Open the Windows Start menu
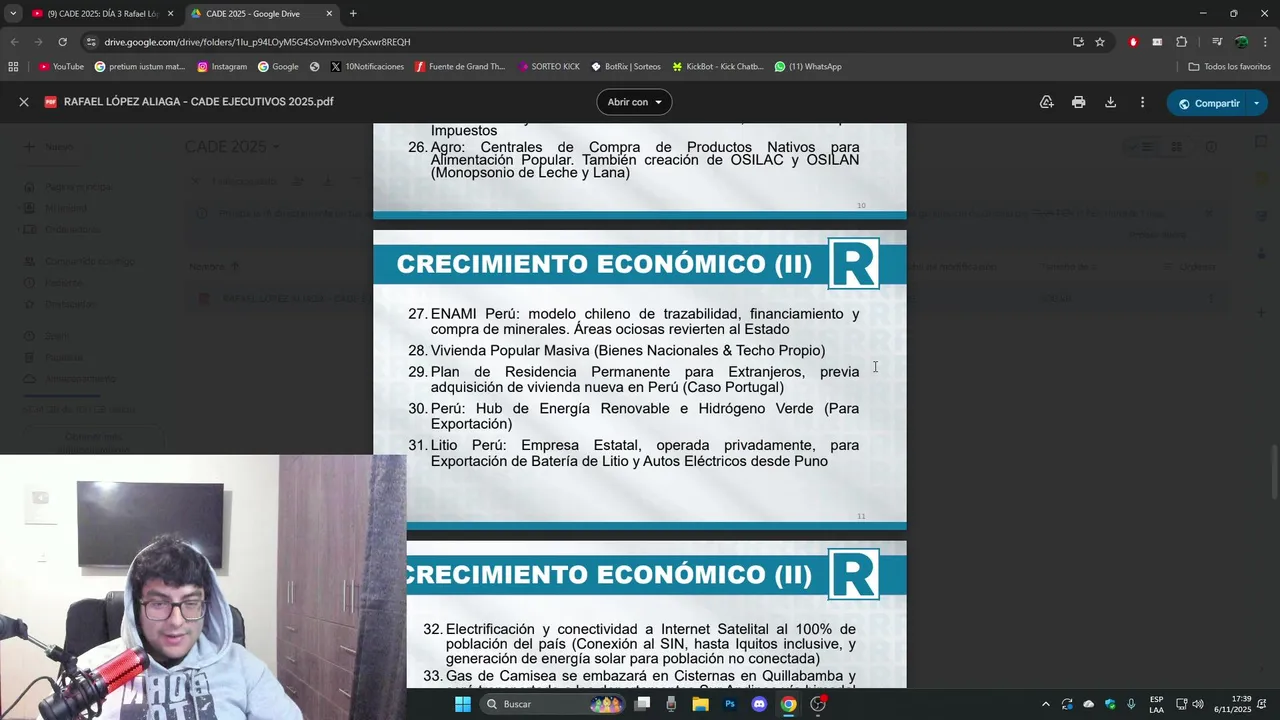This screenshot has width=1280, height=720. click(462, 704)
